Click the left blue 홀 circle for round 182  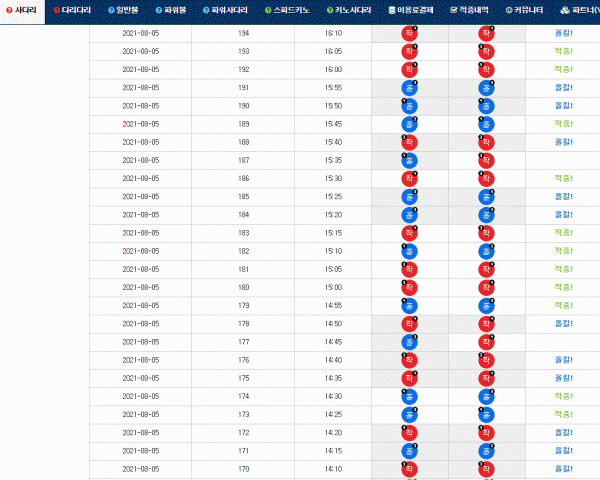[409, 251]
